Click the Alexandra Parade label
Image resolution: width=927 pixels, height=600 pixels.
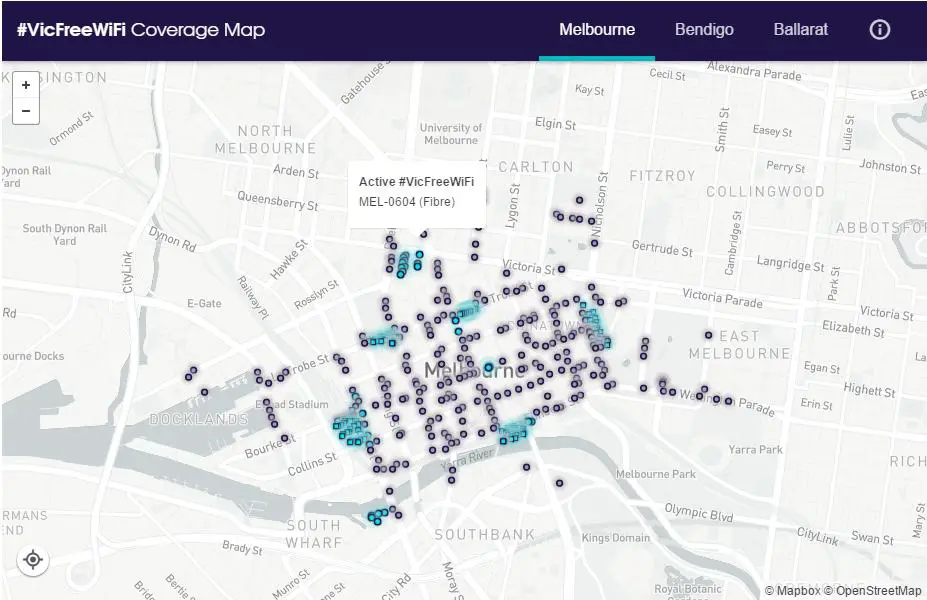tap(754, 71)
